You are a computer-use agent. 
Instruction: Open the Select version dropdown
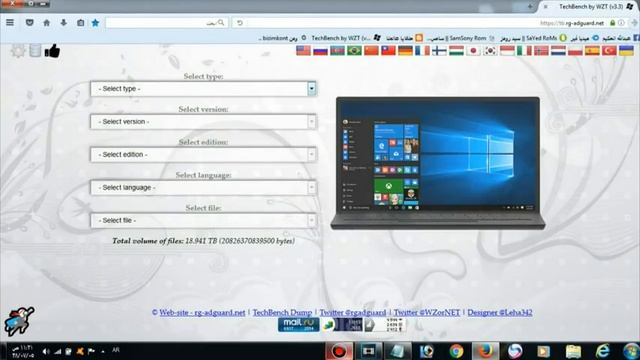pos(203,122)
